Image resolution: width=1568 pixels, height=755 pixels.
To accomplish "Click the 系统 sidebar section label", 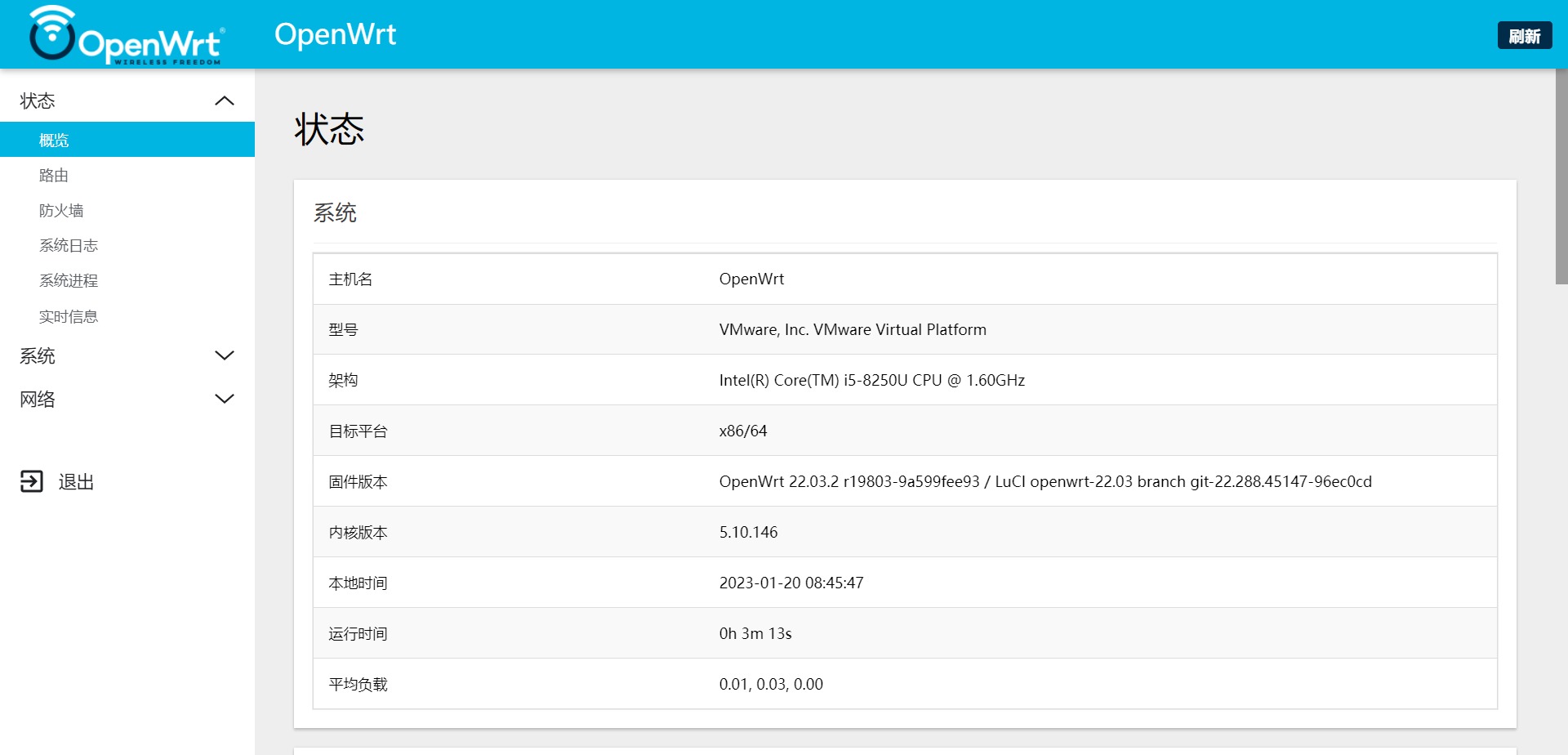I will click(x=38, y=355).
